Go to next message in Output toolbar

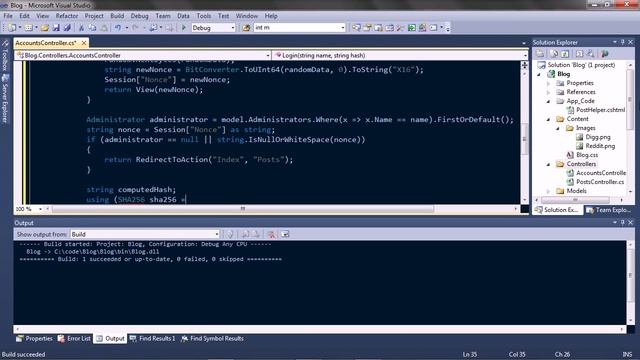point(256,234)
